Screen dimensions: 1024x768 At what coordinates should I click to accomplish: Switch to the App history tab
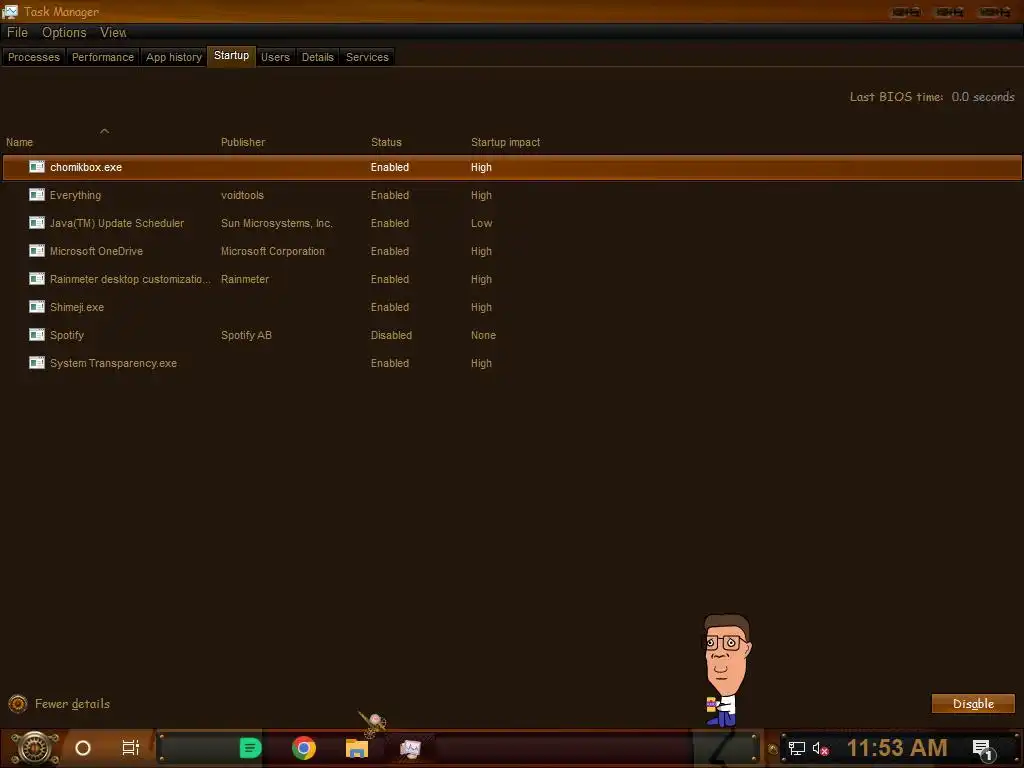[174, 57]
